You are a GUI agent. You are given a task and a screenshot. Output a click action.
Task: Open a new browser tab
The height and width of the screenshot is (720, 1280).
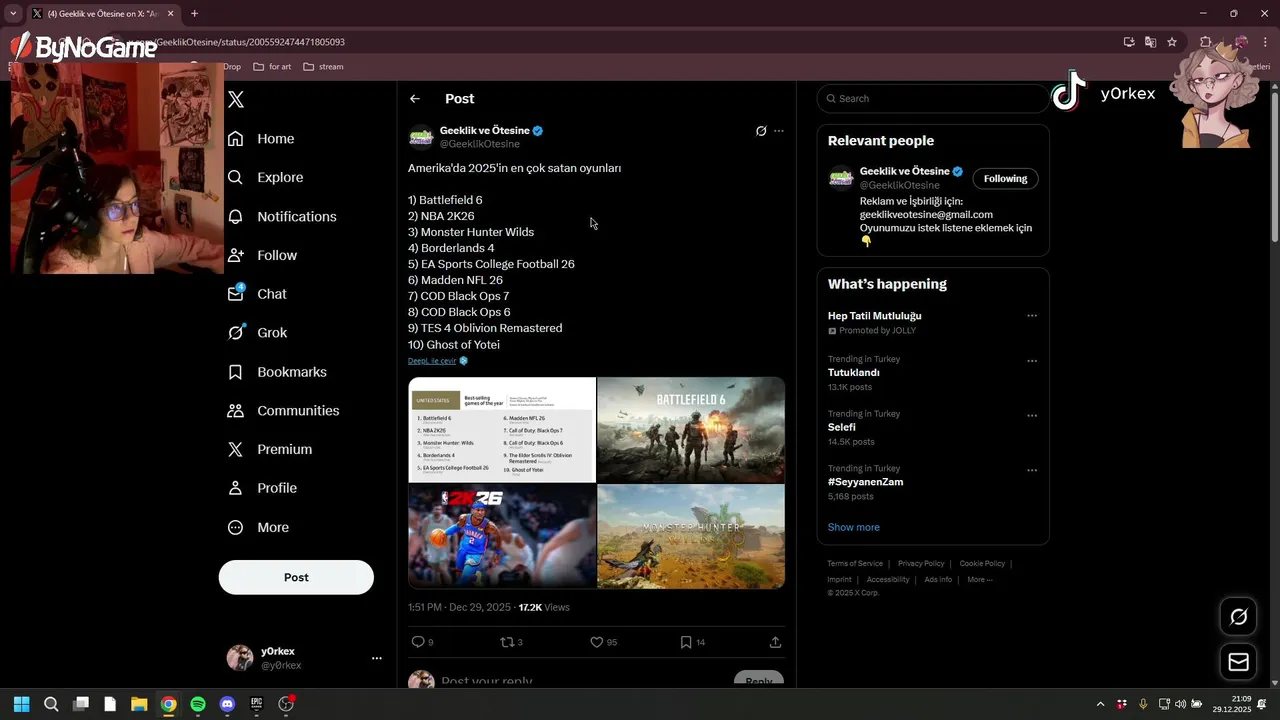pyautogui.click(x=194, y=13)
